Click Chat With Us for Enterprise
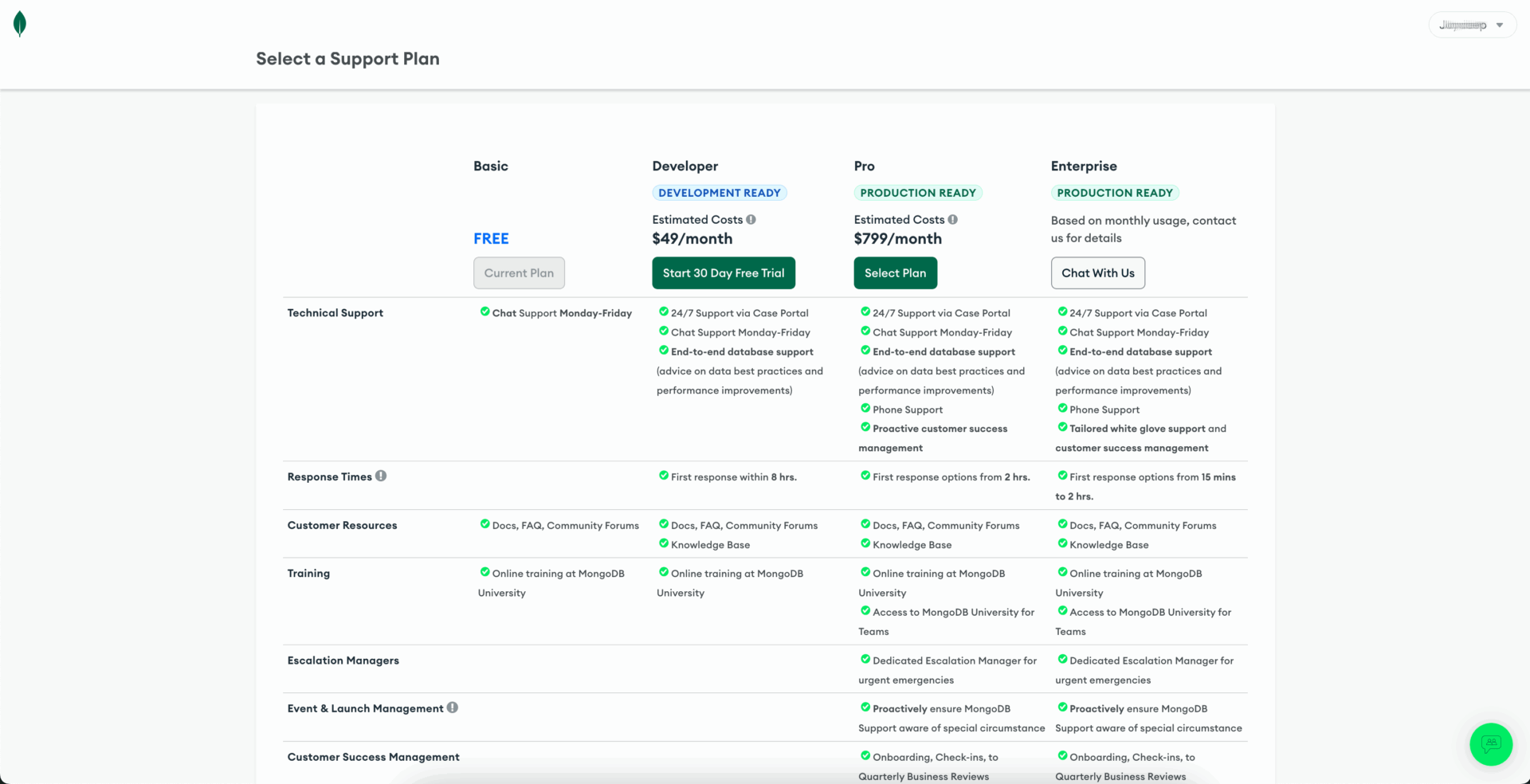 [x=1097, y=272]
